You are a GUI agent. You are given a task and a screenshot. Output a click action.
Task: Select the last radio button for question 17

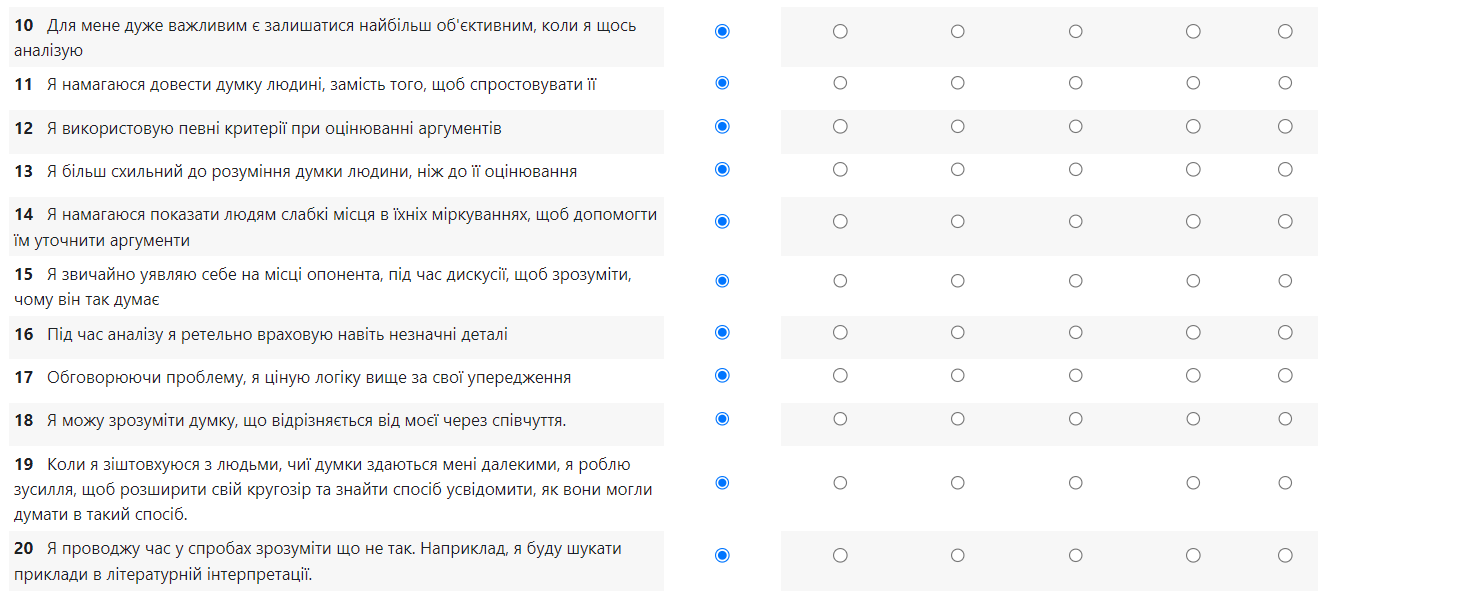[x=1285, y=376]
